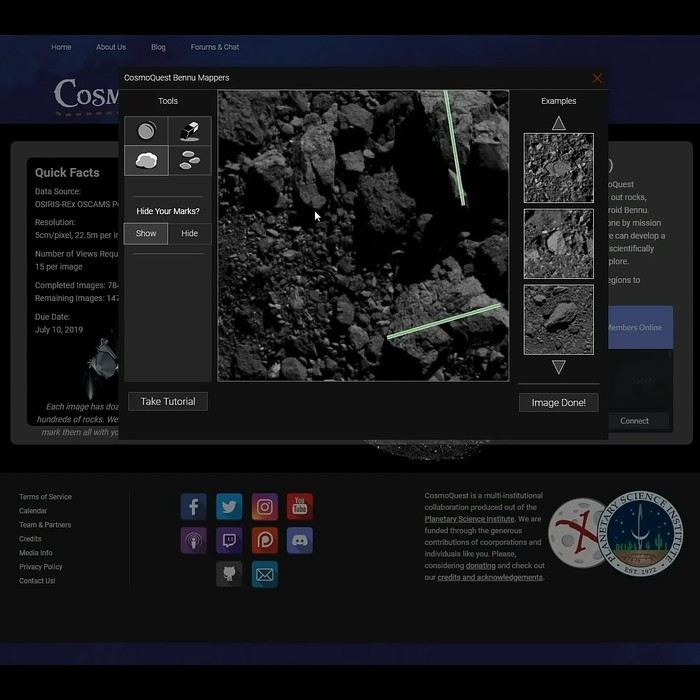Screen dimensions: 700x700
Task: Open the Discord social icon
Action: pos(299,541)
